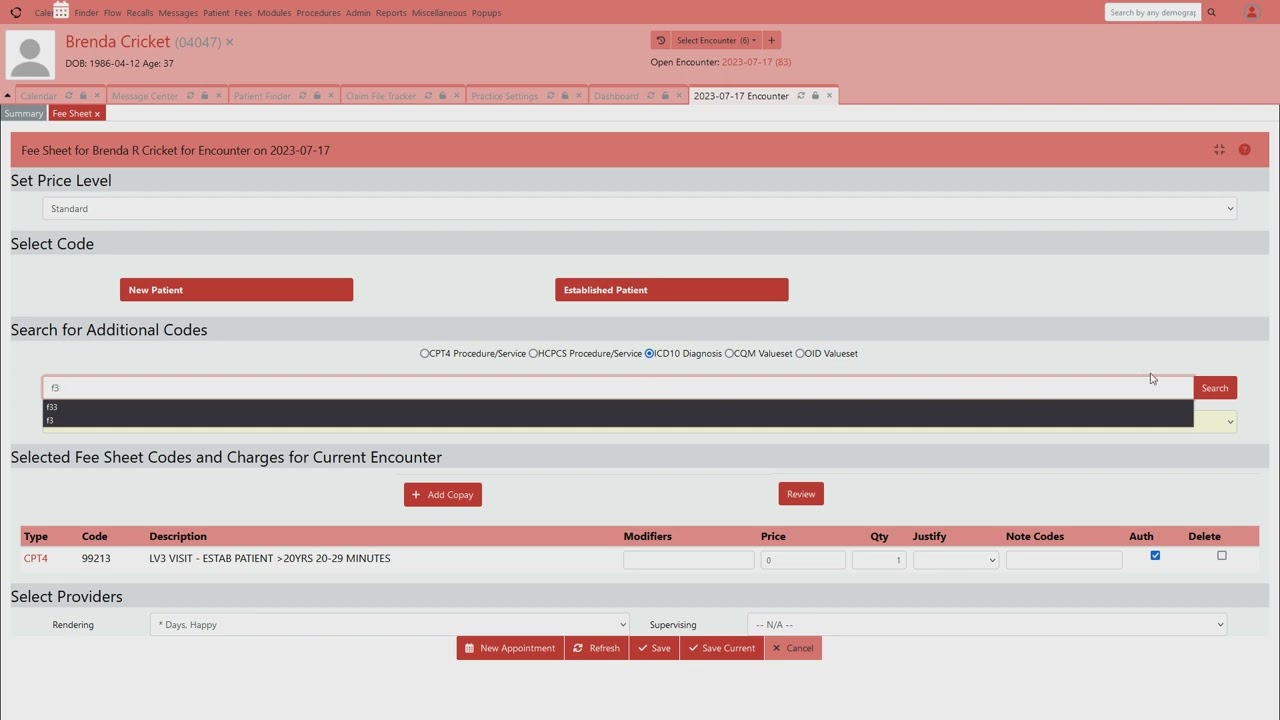1280x720 pixels.
Task: Refresh the Message Center tab
Action: (x=190, y=96)
